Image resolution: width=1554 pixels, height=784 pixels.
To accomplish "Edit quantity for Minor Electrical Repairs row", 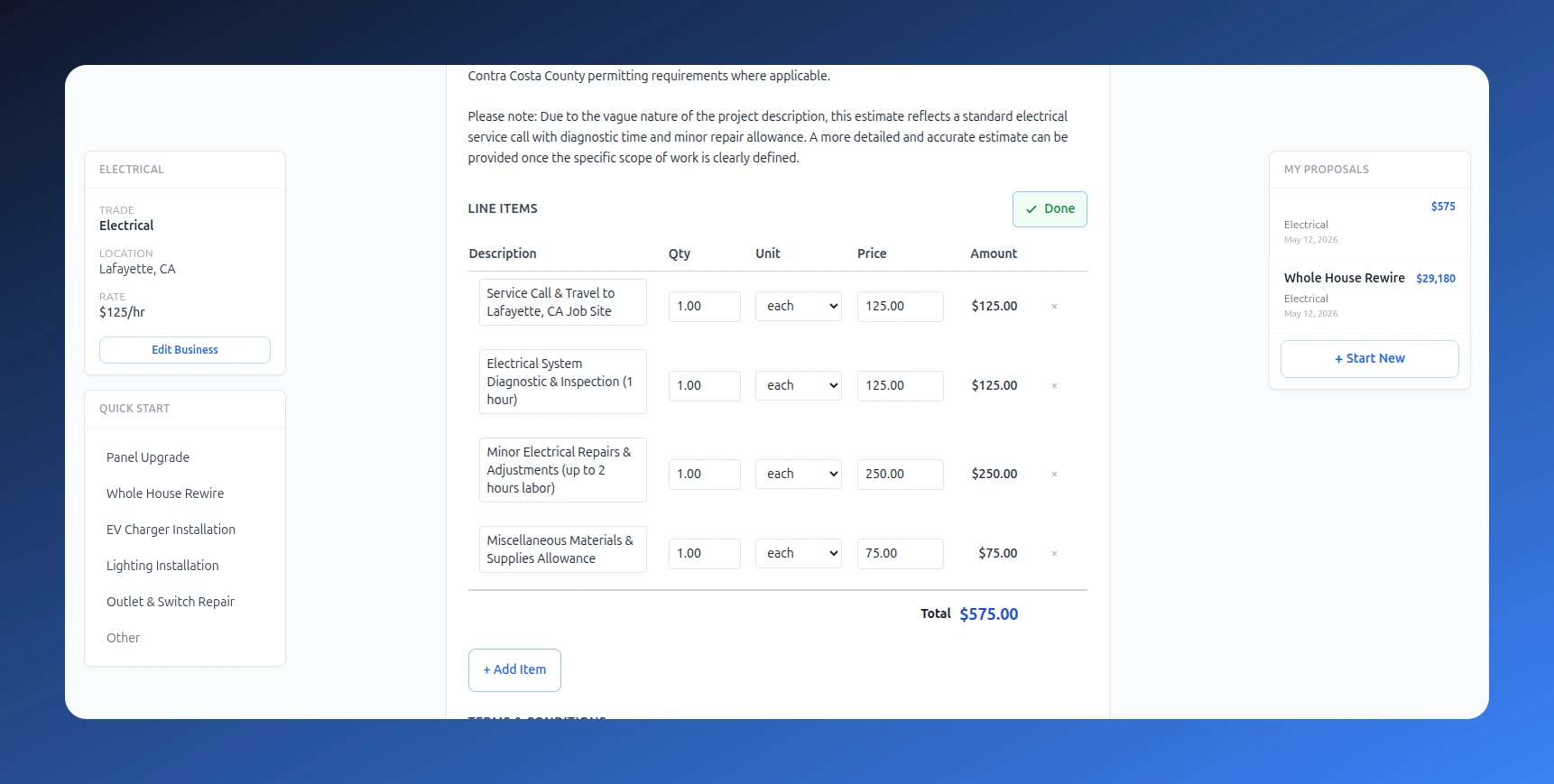I will (x=705, y=475).
